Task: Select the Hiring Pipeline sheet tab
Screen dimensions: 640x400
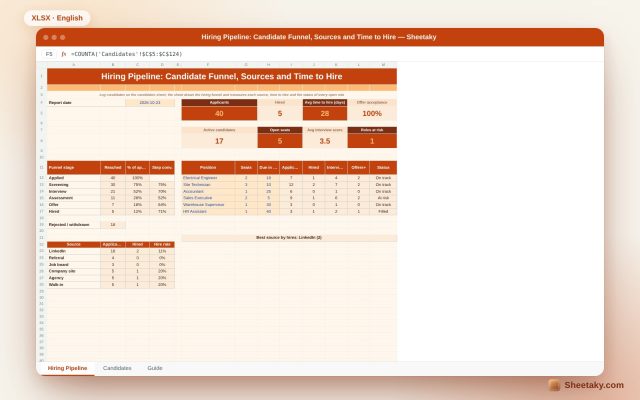Action: coord(67,368)
